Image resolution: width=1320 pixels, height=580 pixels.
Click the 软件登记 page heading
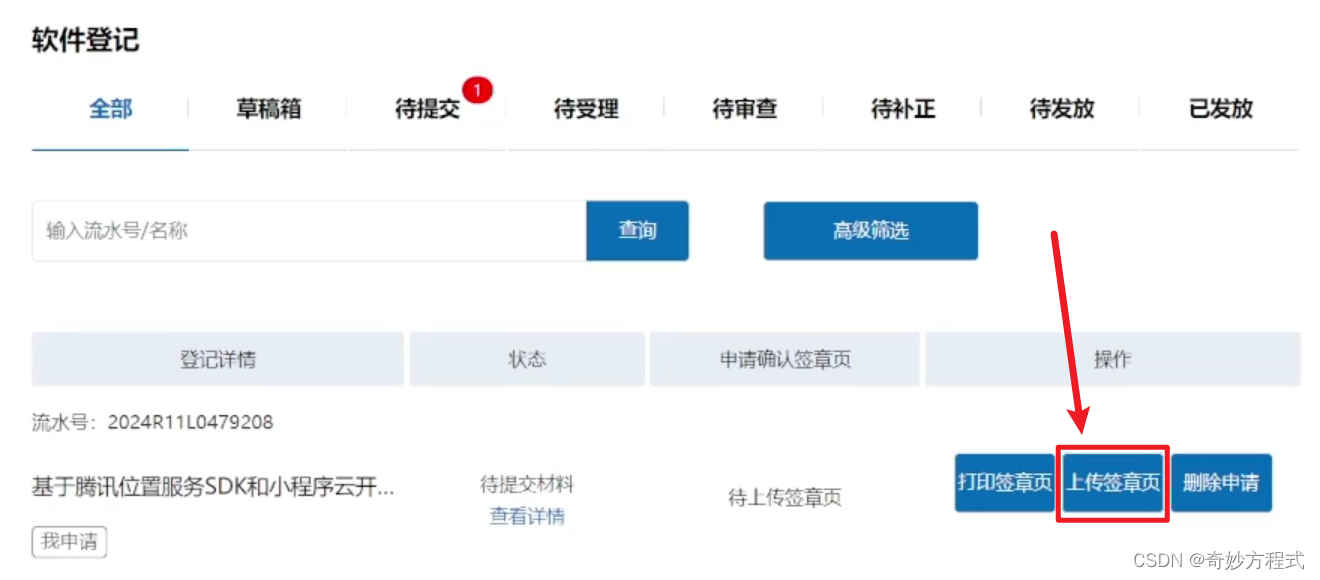tap(85, 40)
